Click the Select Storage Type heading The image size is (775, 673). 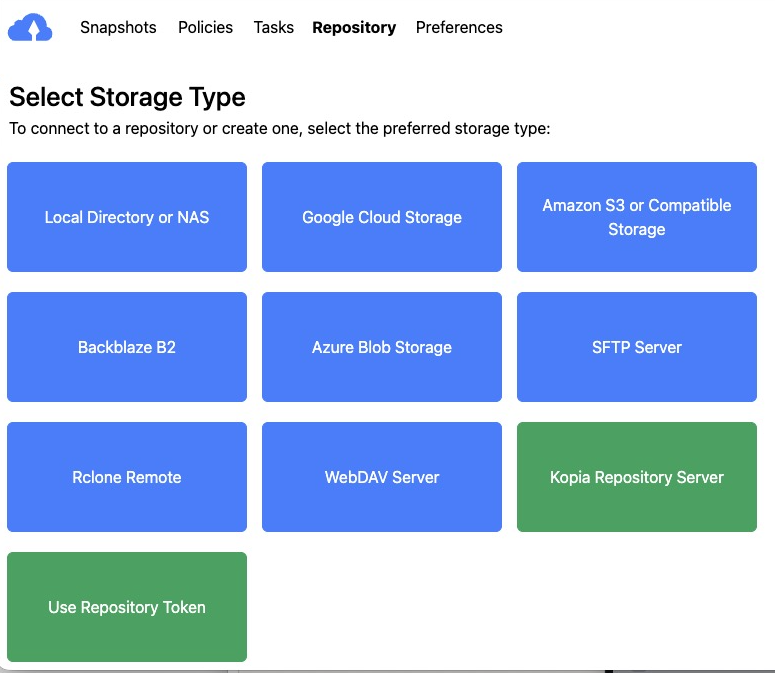coord(128,97)
